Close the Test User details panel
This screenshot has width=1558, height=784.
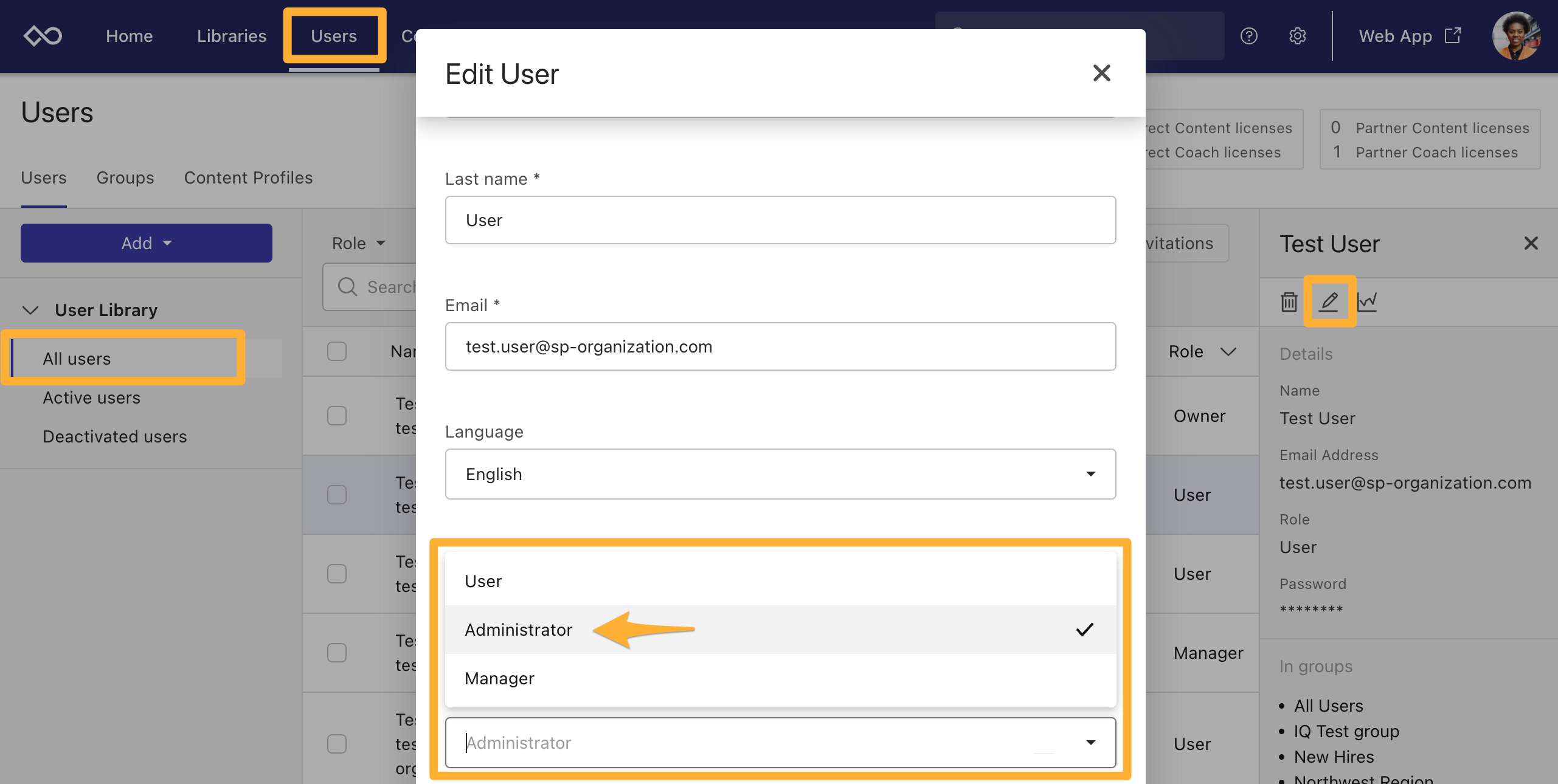(x=1531, y=244)
